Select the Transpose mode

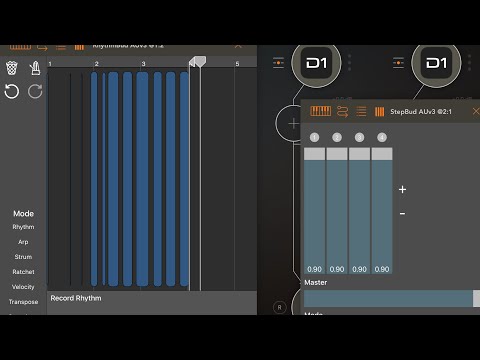[x=23, y=302]
